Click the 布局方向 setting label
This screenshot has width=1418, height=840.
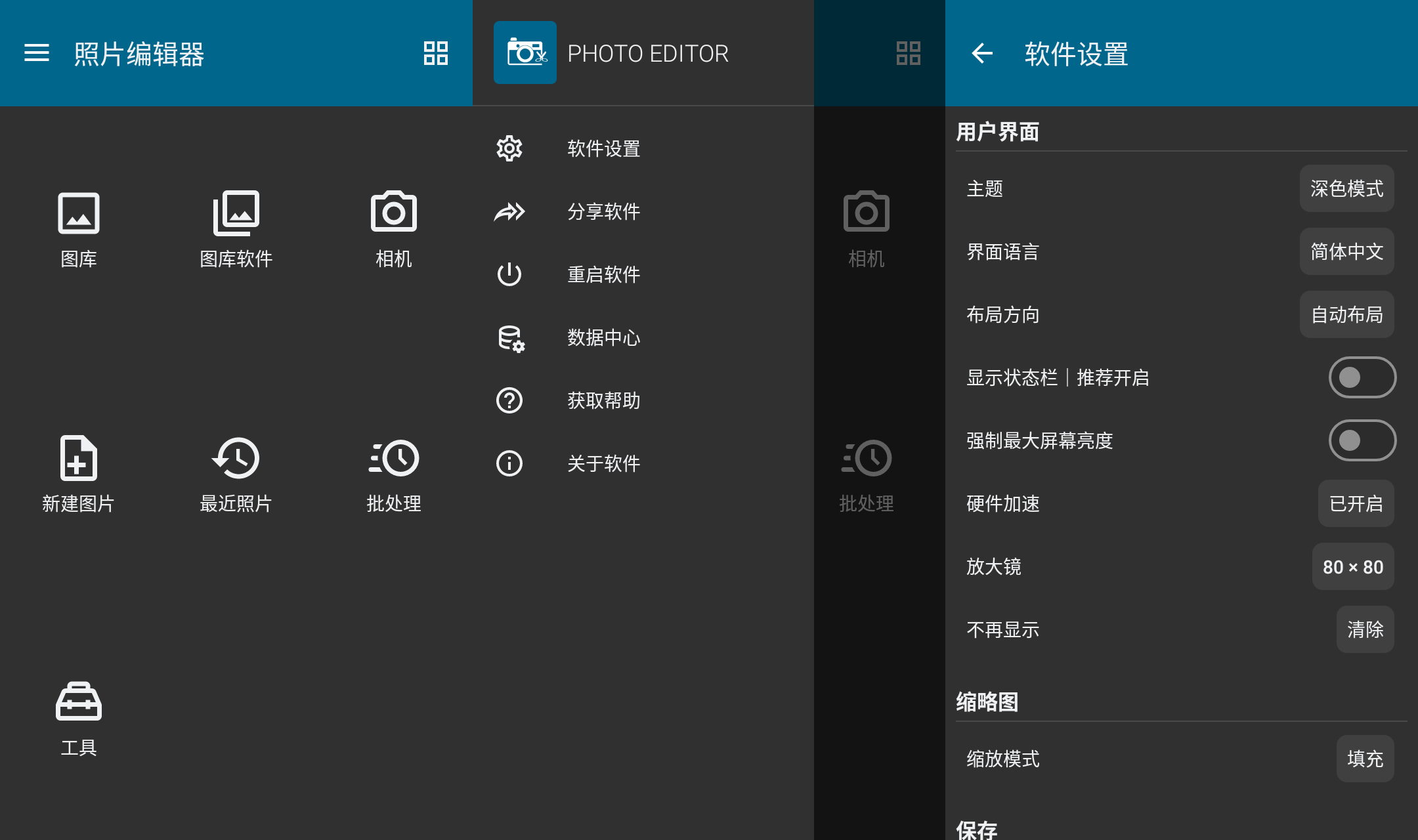(x=1003, y=315)
